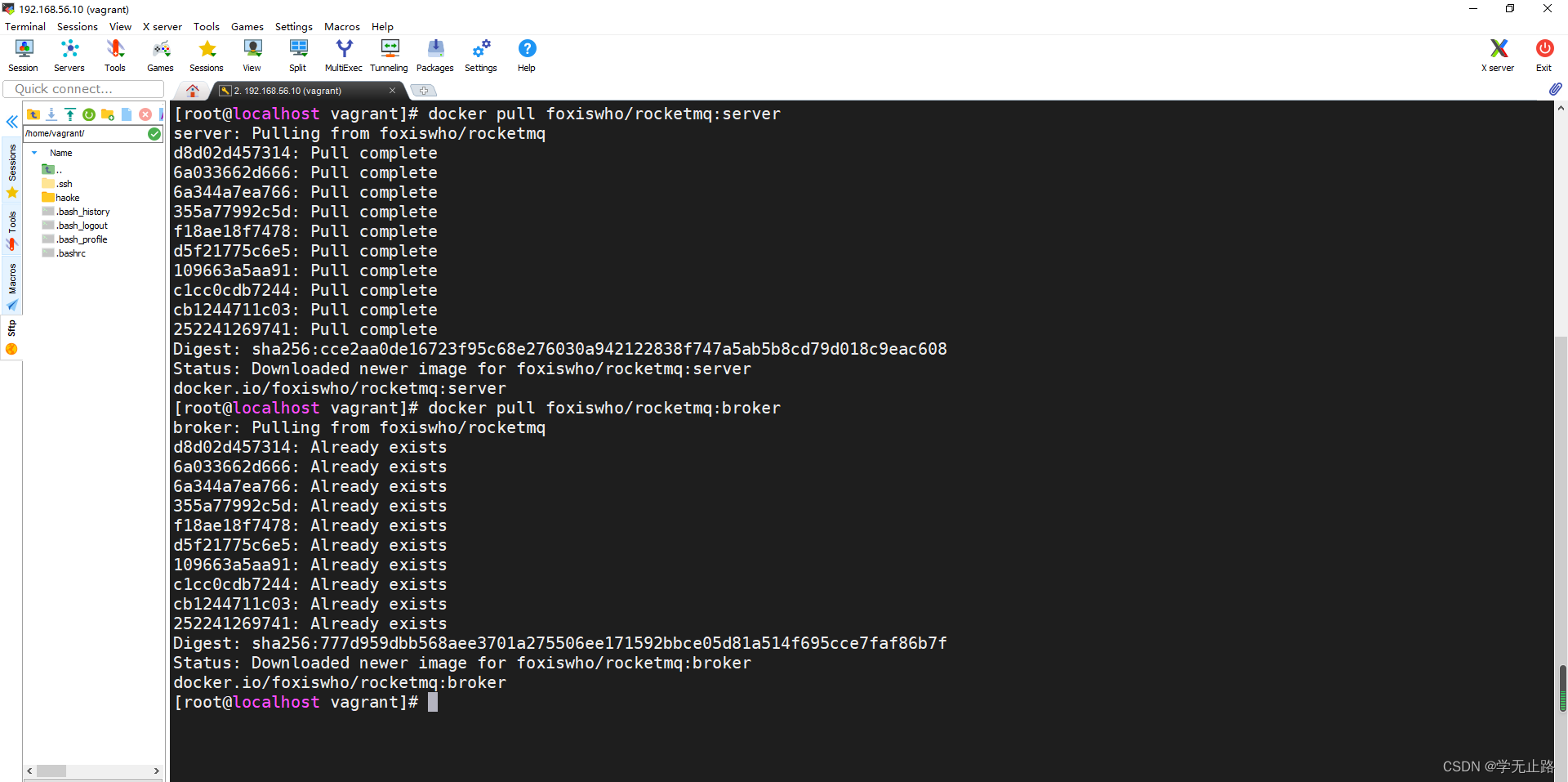Click the SFTP upload arrow icon
Image resolution: width=1568 pixels, height=782 pixels.
pyautogui.click(x=70, y=114)
